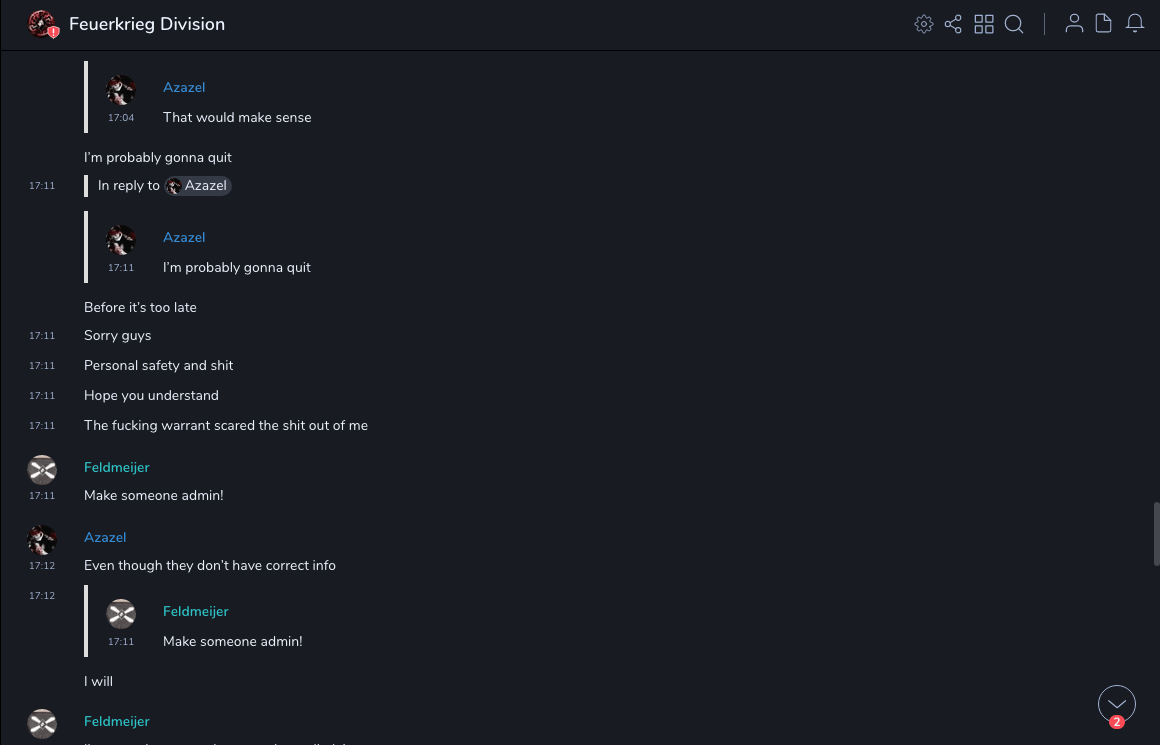The image size is (1160, 745).
Task: Open the files document icon
Action: [1104, 24]
